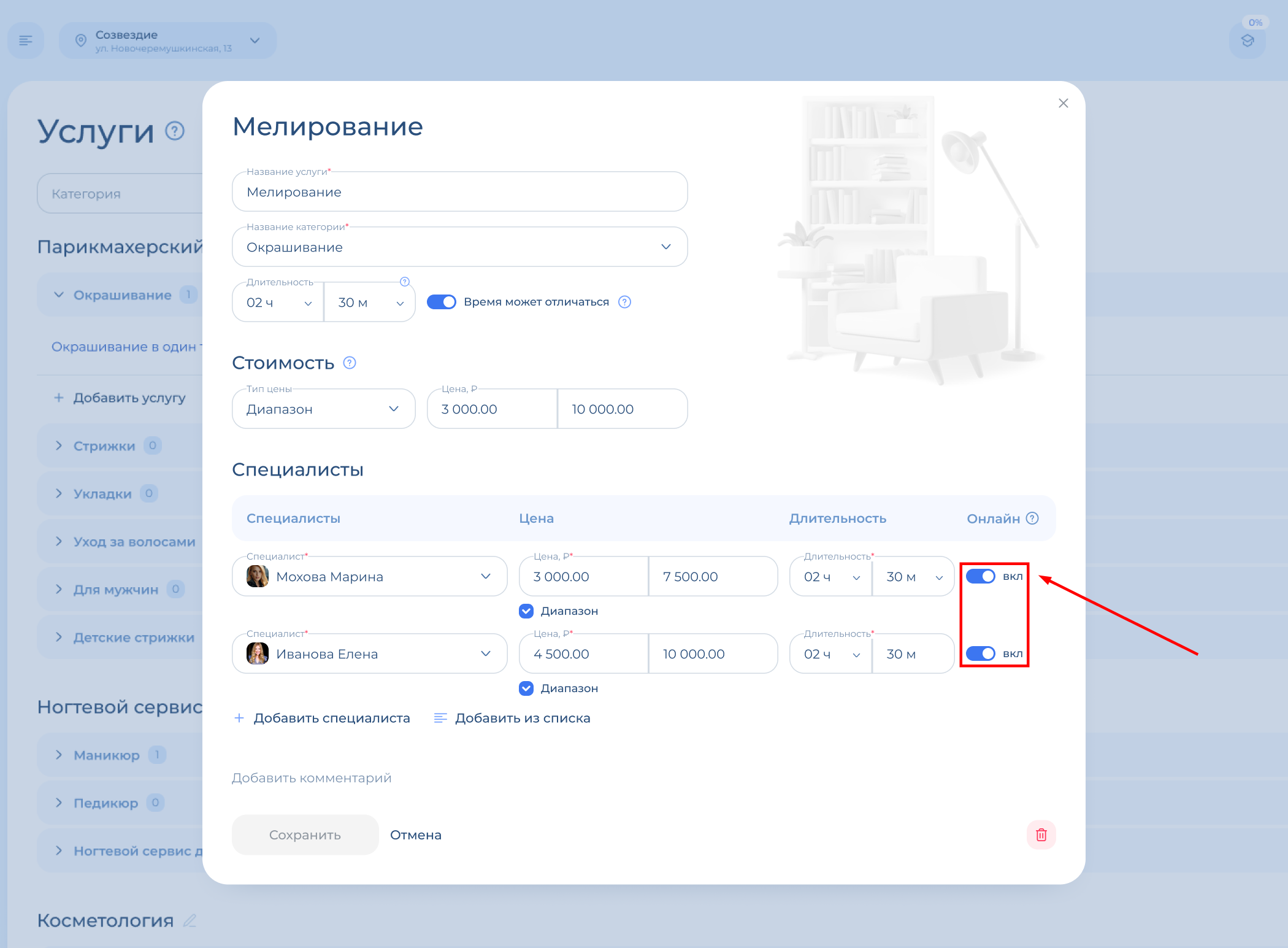Click help icon next to Стоимость

click(350, 363)
